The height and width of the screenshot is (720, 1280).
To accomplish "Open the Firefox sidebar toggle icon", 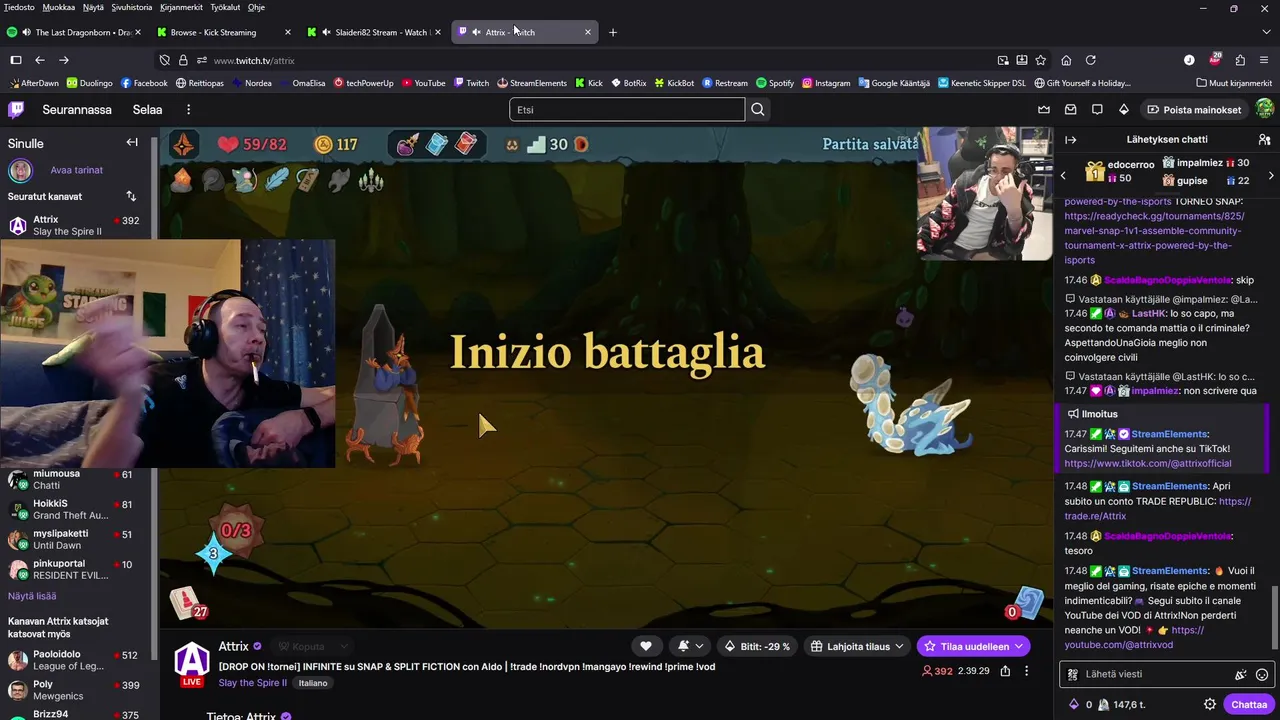I will click(x=16, y=60).
